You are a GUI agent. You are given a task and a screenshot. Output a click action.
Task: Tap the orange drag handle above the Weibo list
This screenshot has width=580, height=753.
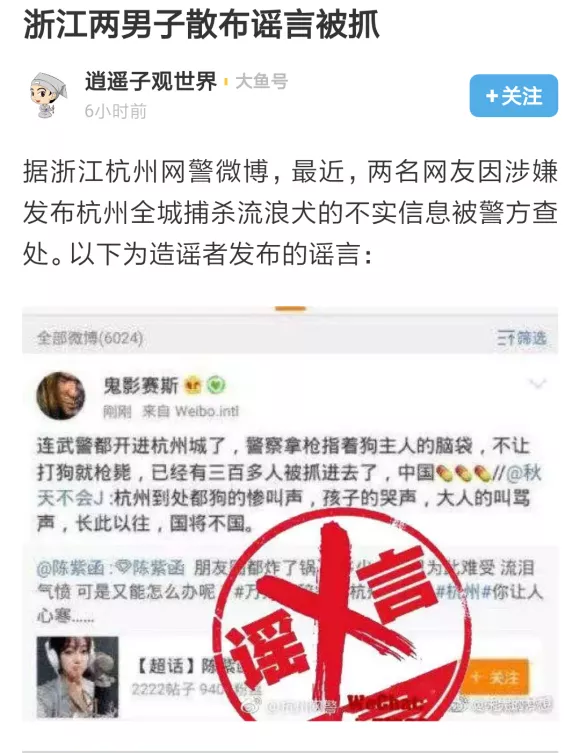click(x=290, y=309)
